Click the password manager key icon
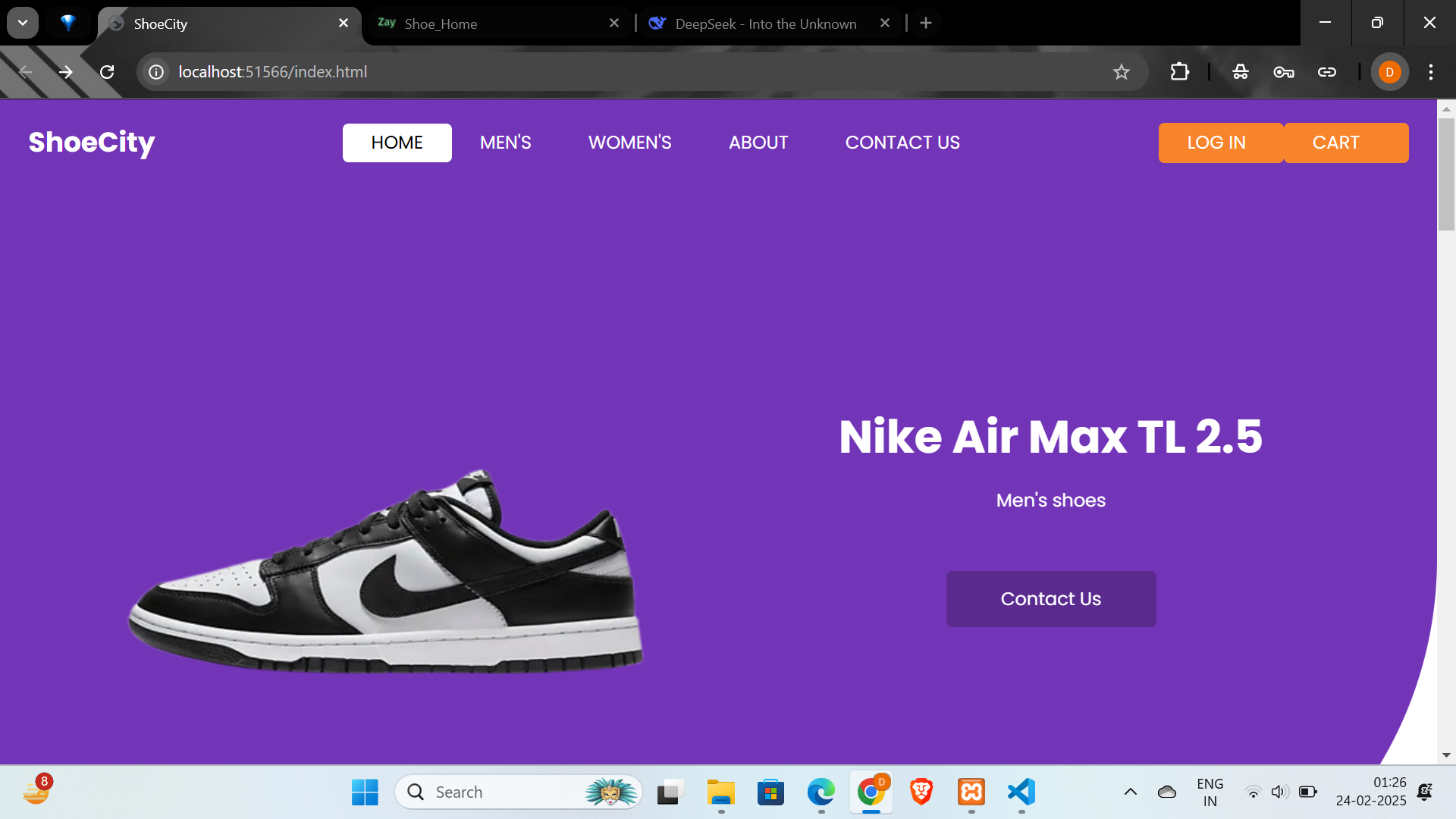 pyautogui.click(x=1283, y=72)
